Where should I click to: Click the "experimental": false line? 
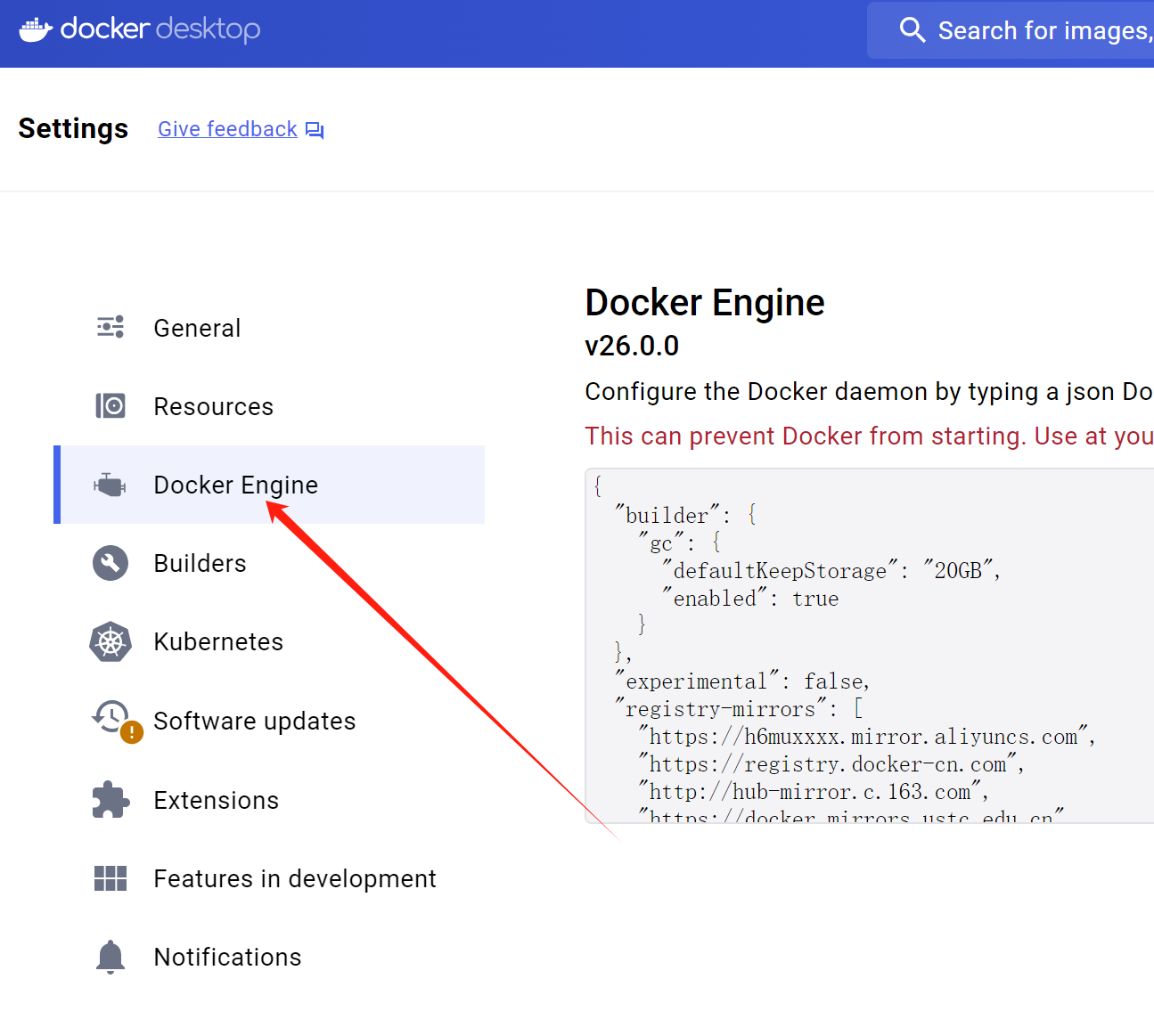coord(742,681)
